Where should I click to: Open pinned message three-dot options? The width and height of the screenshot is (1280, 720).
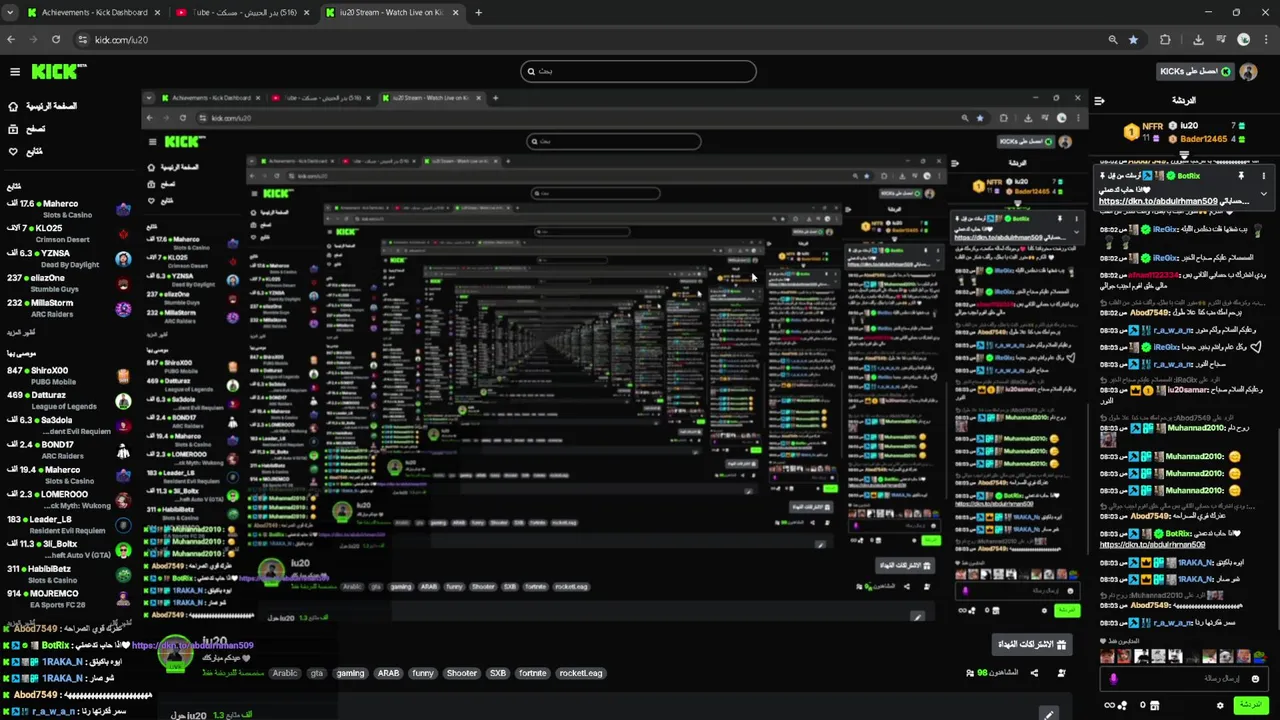pyautogui.click(x=1263, y=176)
